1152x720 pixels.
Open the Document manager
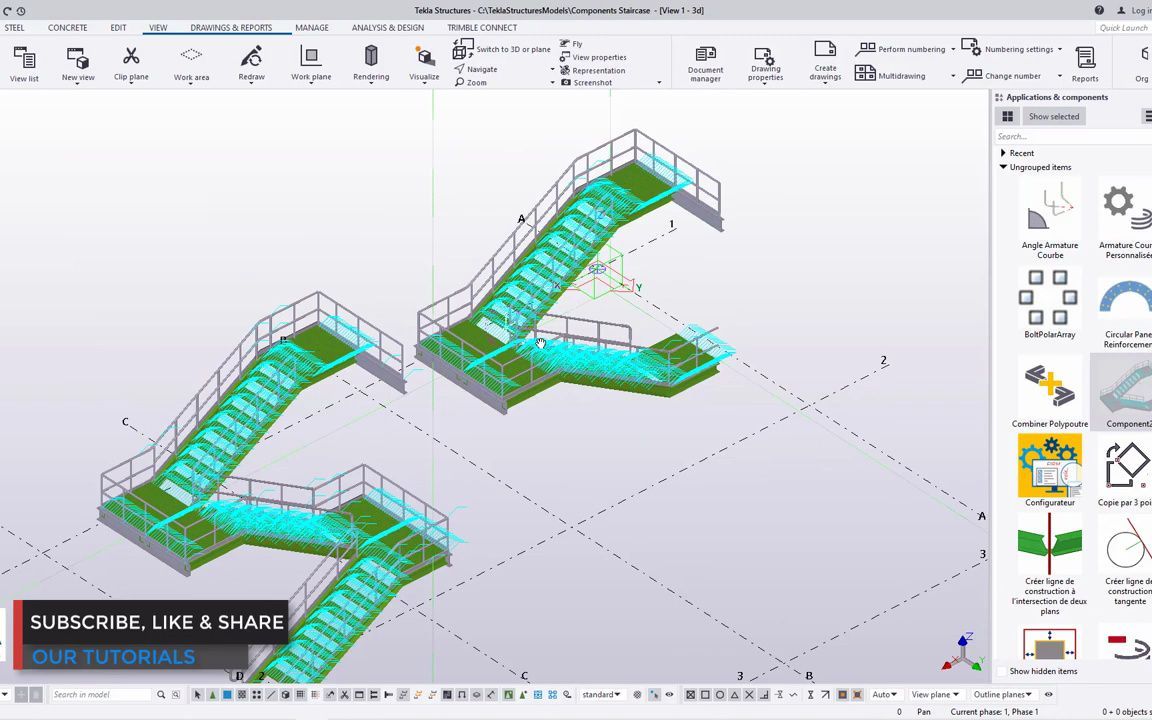[705, 63]
